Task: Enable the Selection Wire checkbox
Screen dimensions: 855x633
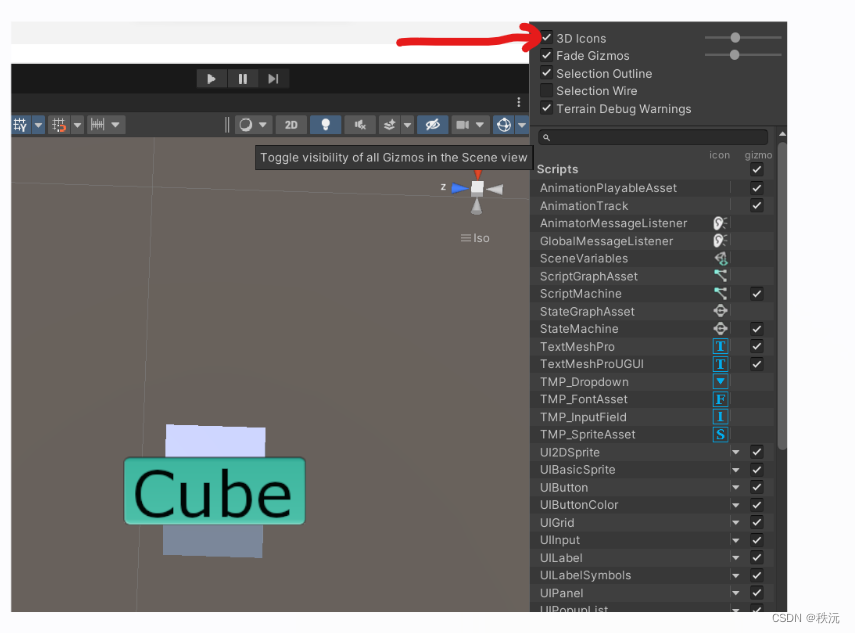Action: [x=546, y=91]
